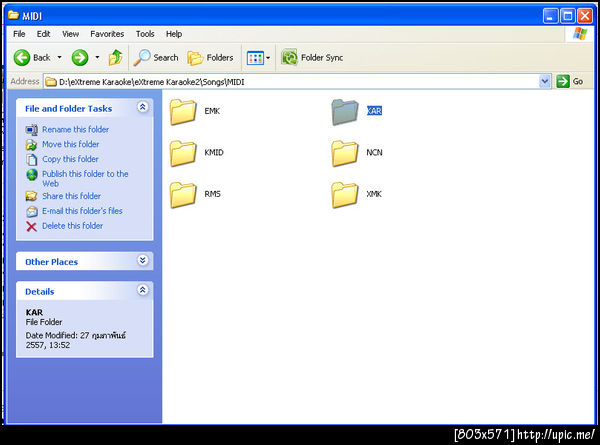Click the Go button
The height and width of the screenshot is (445, 600).
click(x=570, y=82)
